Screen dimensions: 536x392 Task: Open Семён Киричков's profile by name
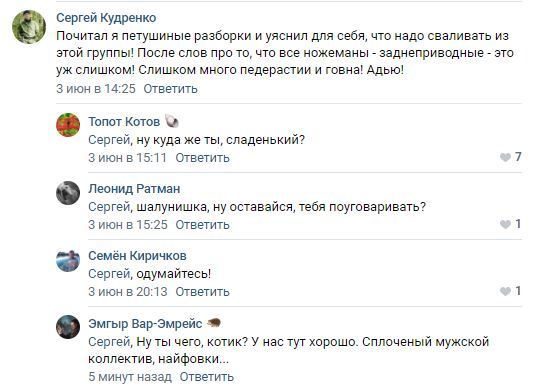137,256
